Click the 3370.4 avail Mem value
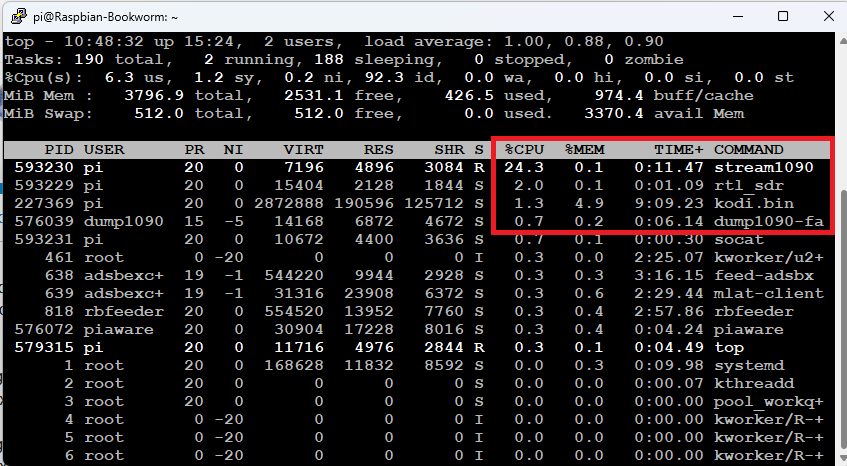 [x=614, y=113]
